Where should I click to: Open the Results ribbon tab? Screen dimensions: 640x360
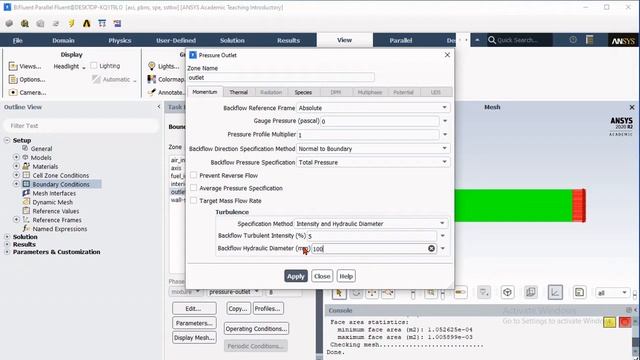288,40
